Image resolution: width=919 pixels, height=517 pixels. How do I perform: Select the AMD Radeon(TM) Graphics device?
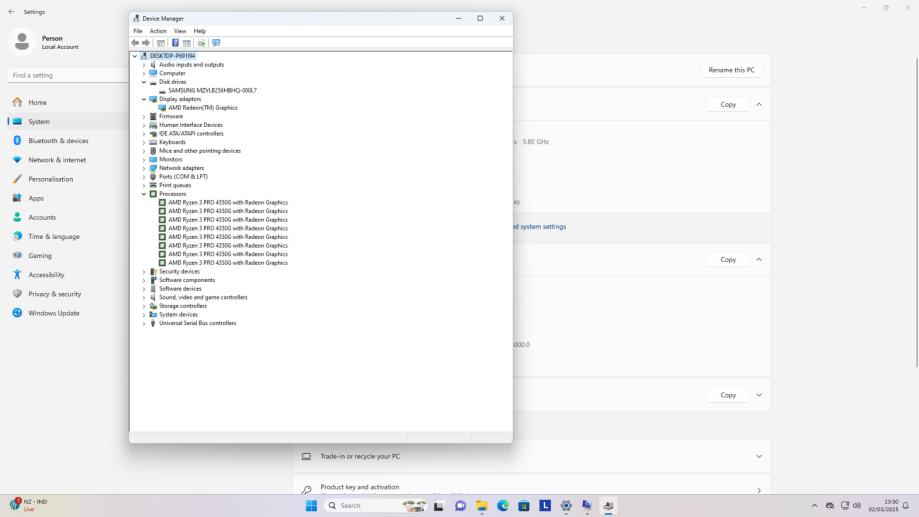click(x=202, y=107)
